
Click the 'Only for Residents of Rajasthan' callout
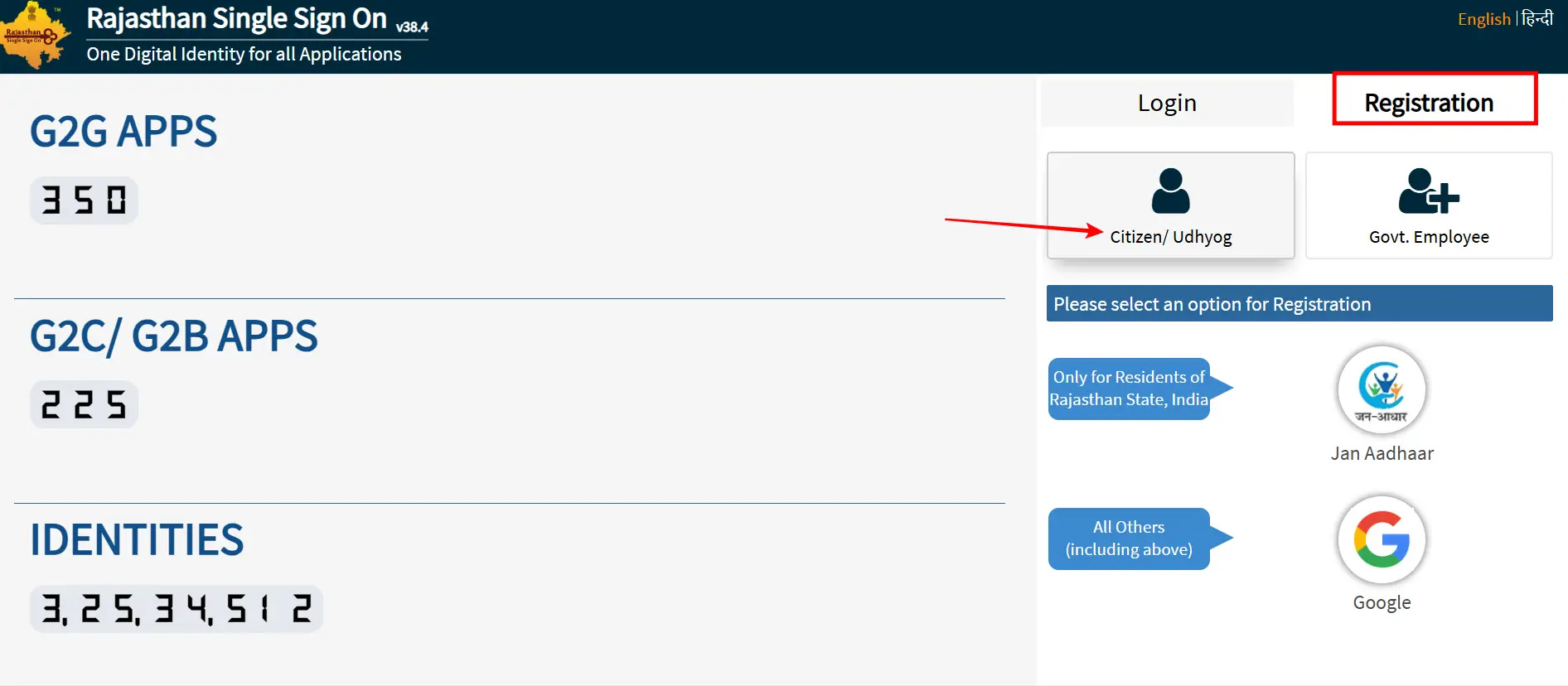[1129, 389]
